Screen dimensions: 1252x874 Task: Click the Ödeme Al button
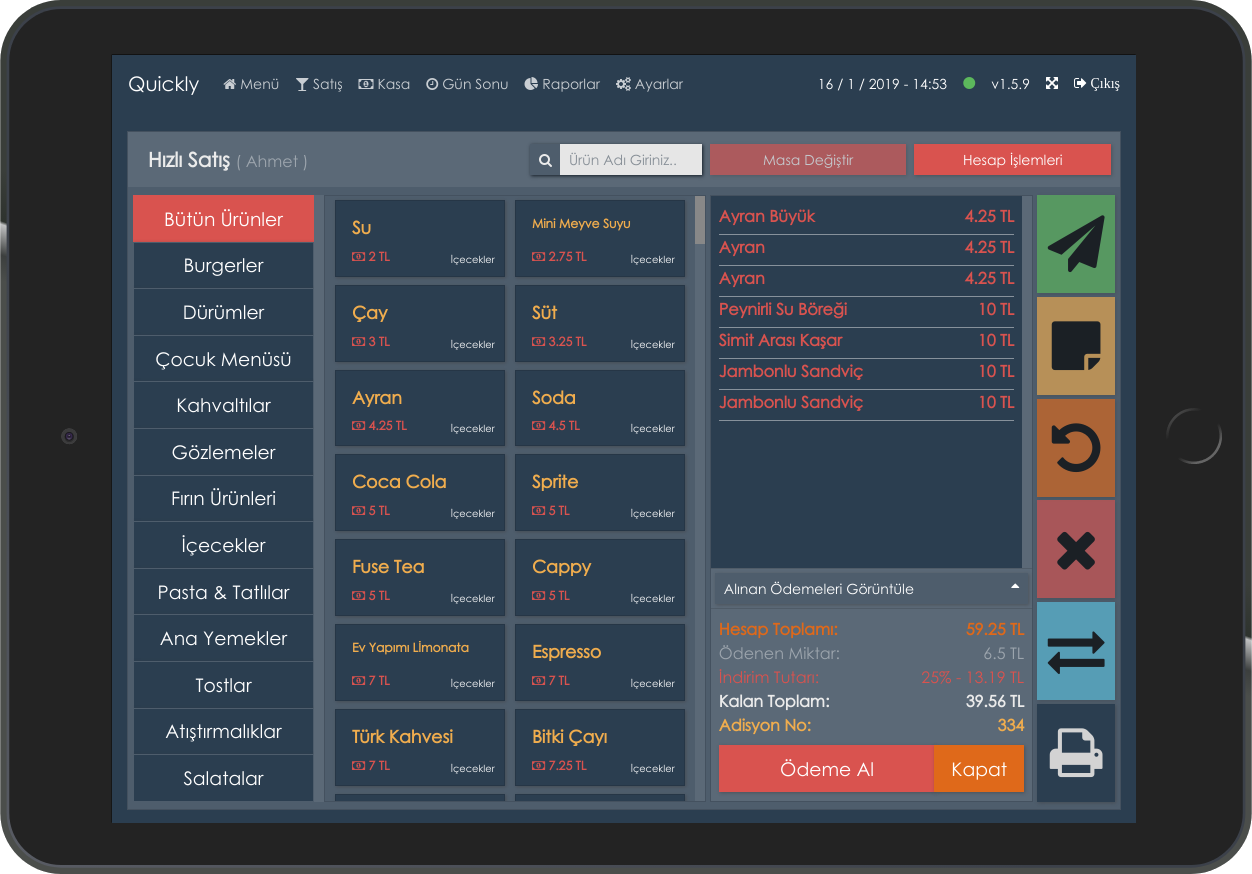point(824,769)
